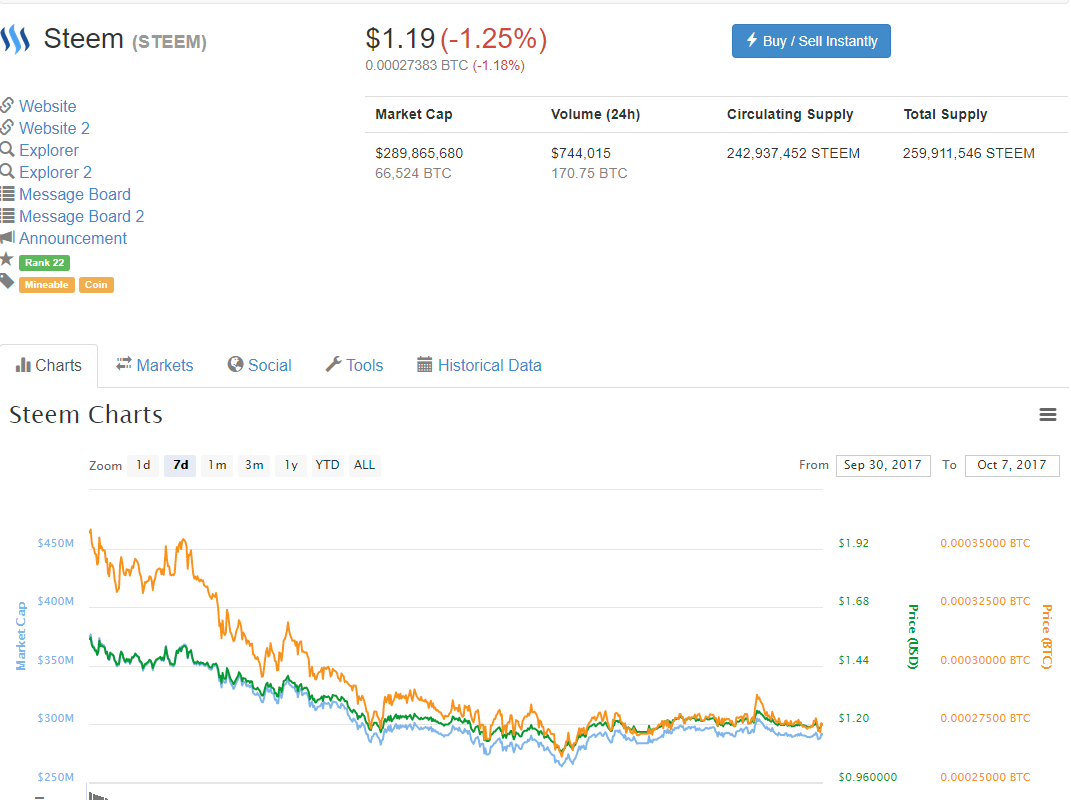Click the star icon next to Rank 22
Screen dimensions: 1071x800
(7, 259)
